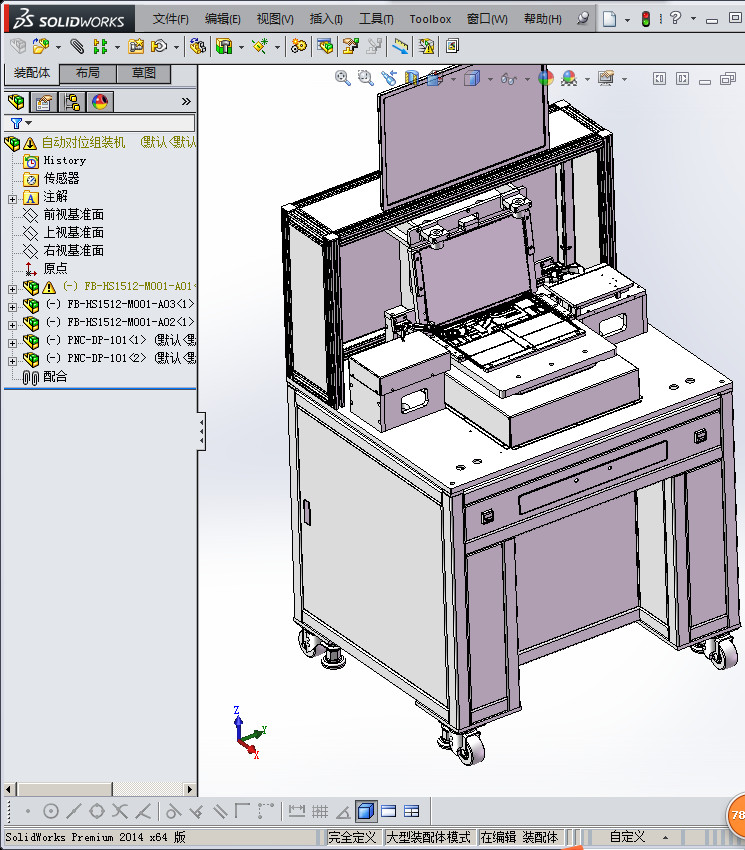
Task: Switch to the 草图 tab
Action: 144,73
